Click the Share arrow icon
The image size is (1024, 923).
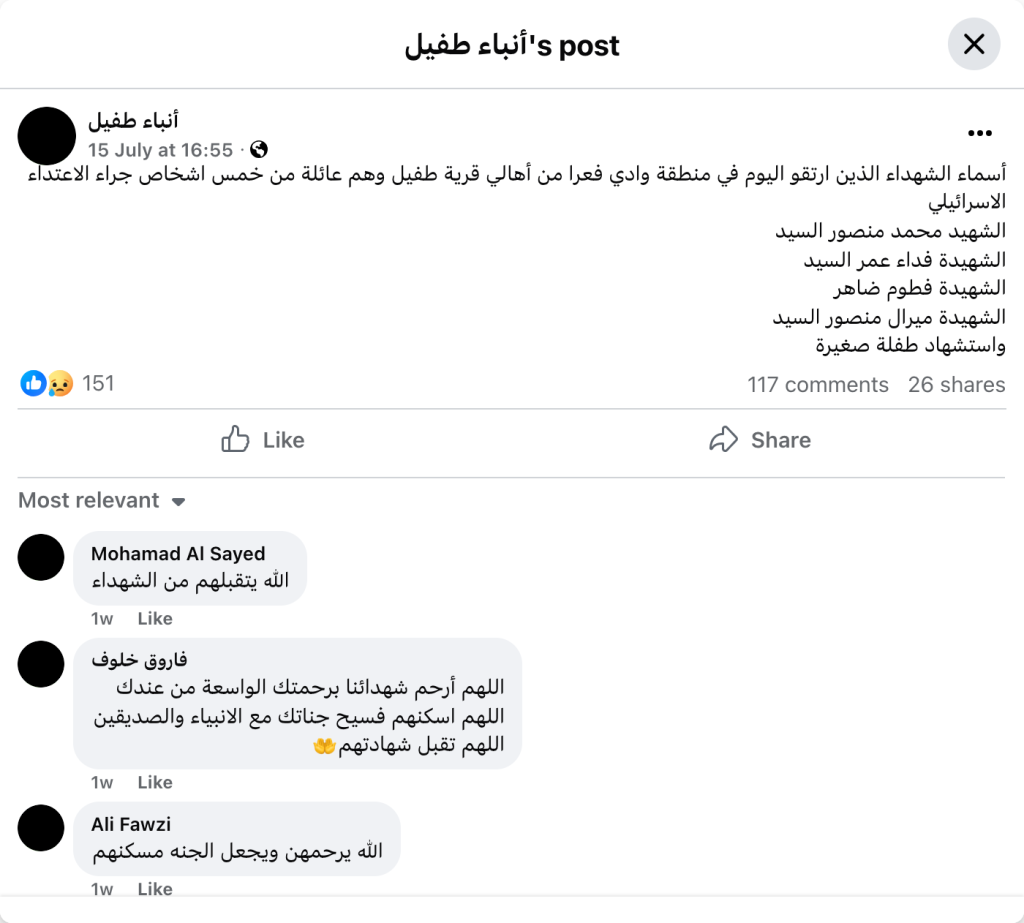[x=722, y=440]
